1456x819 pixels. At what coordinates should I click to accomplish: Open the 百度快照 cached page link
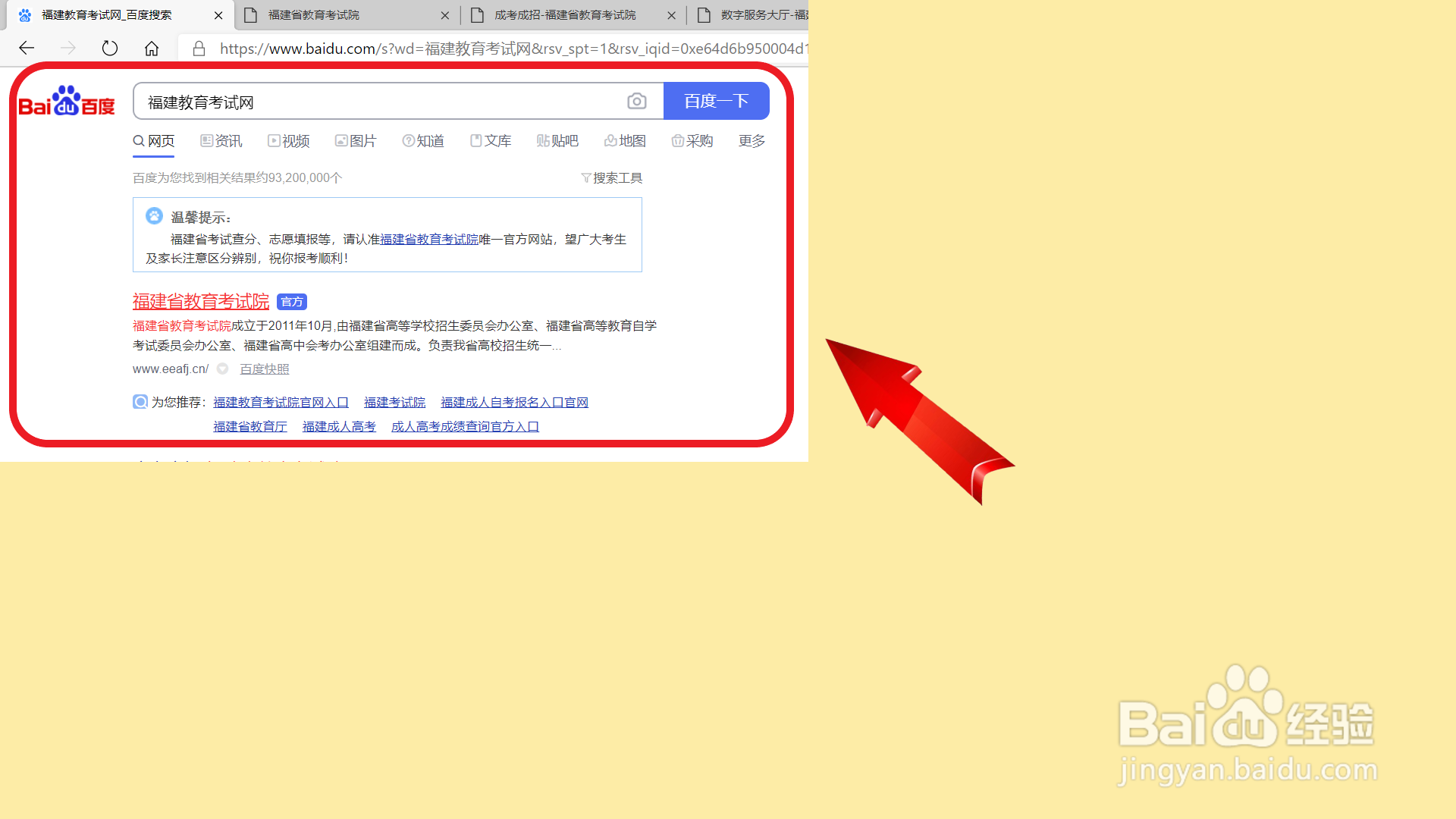(x=265, y=369)
